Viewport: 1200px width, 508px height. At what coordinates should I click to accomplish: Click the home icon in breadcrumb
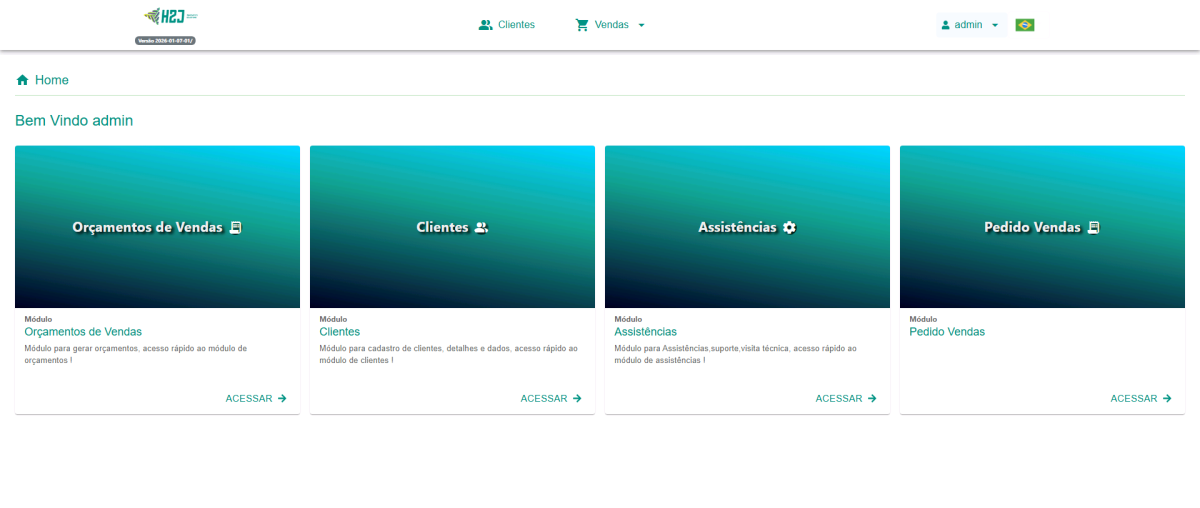pos(22,80)
